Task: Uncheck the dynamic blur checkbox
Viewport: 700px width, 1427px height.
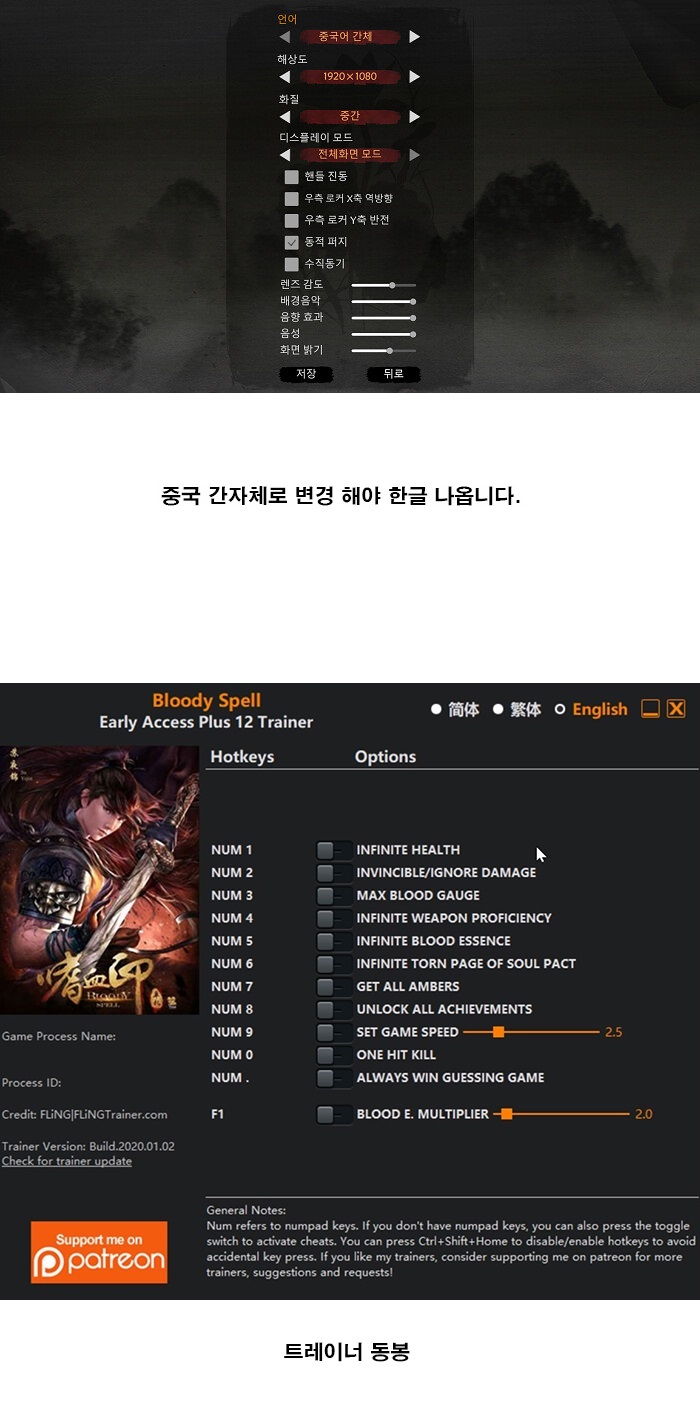Action: (x=292, y=242)
